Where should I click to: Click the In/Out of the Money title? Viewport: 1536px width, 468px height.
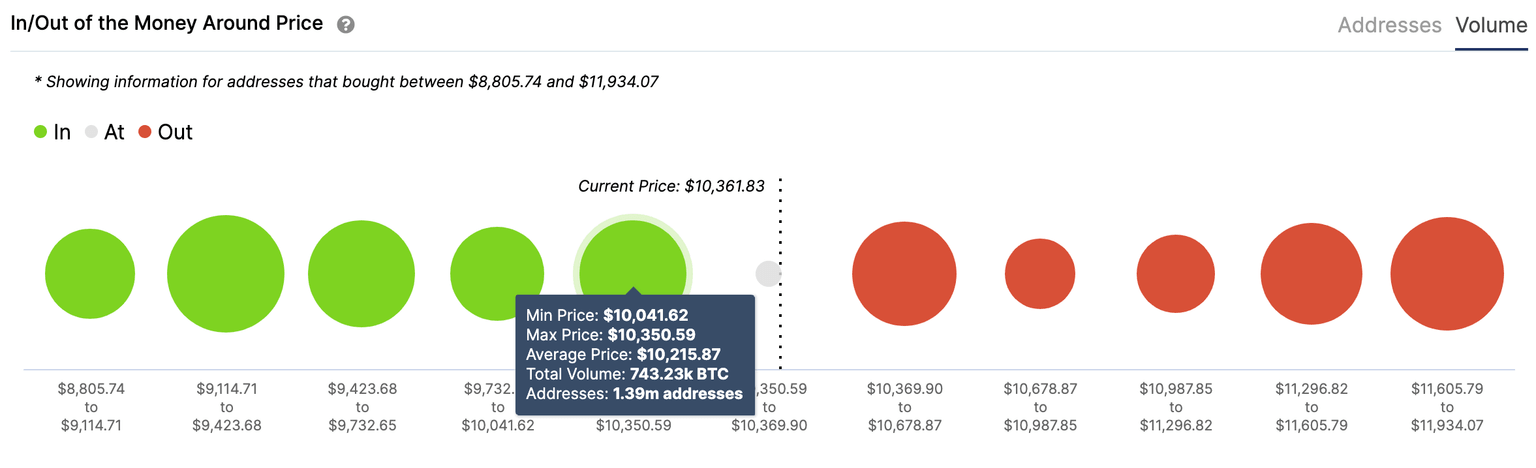click(167, 24)
